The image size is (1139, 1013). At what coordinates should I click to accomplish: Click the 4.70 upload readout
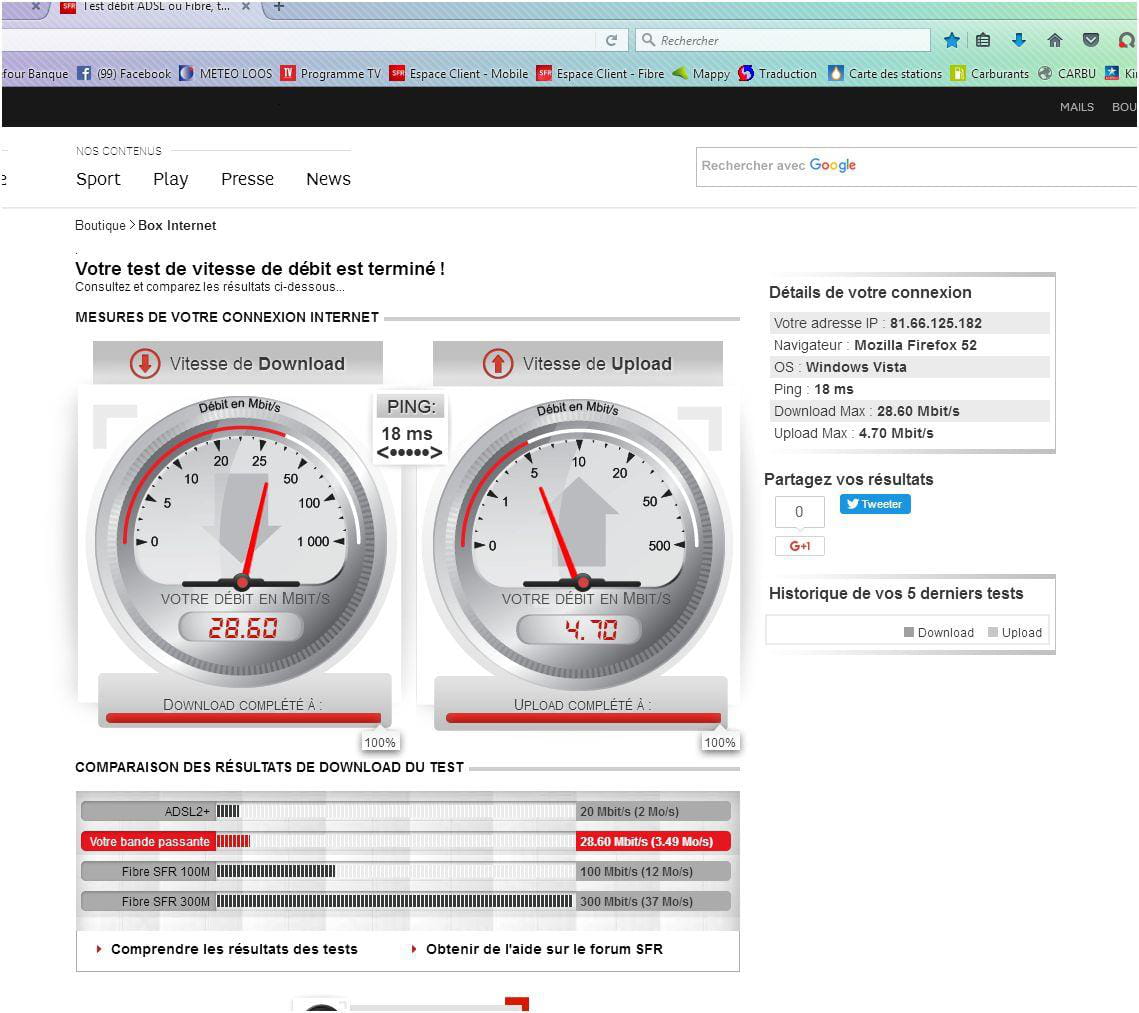pyautogui.click(x=581, y=630)
